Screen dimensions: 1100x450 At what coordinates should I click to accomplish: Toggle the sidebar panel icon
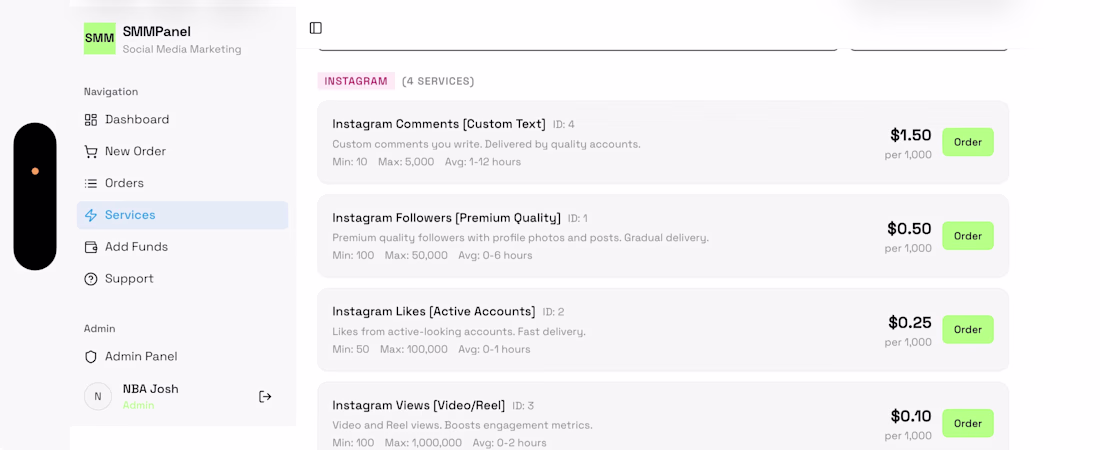(316, 28)
